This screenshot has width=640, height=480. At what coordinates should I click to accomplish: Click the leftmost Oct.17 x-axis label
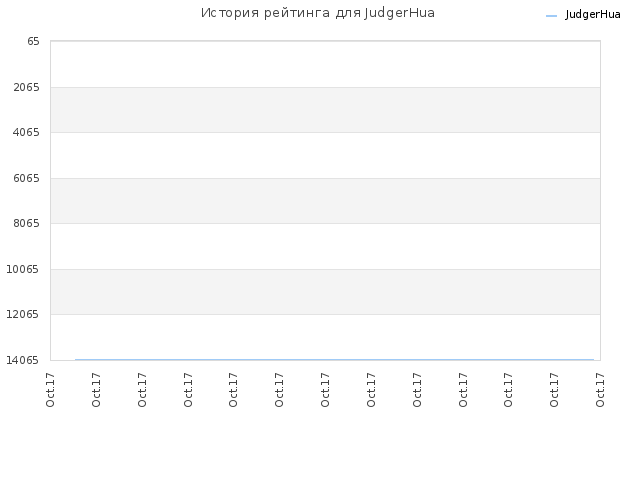tap(50, 390)
